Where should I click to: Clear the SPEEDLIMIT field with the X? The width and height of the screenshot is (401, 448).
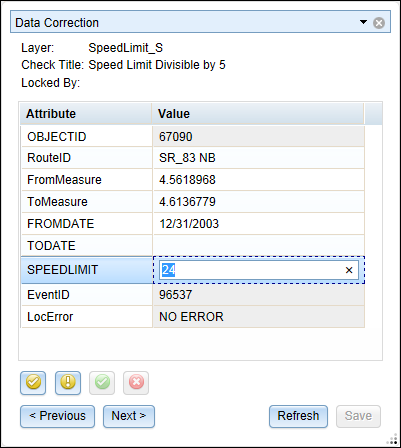pyautogui.click(x=349, y=270)
